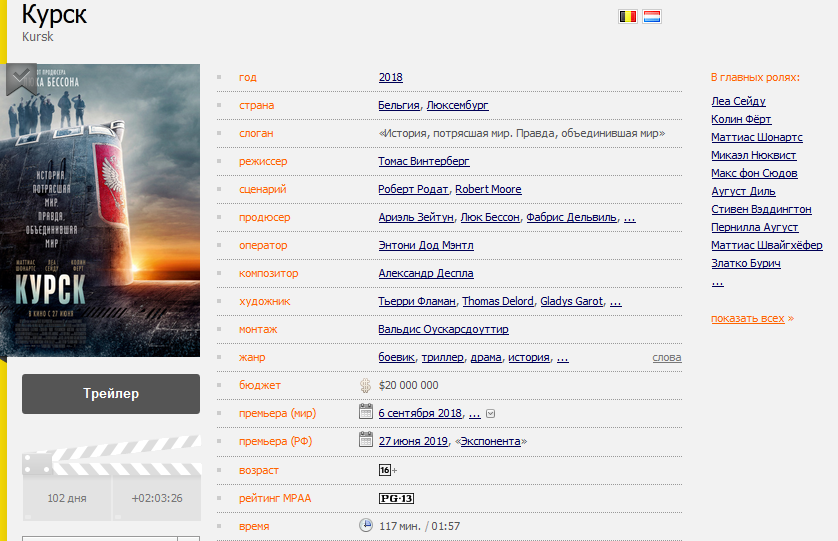Open actor Леа Сейду

click(x=738, y=101)
